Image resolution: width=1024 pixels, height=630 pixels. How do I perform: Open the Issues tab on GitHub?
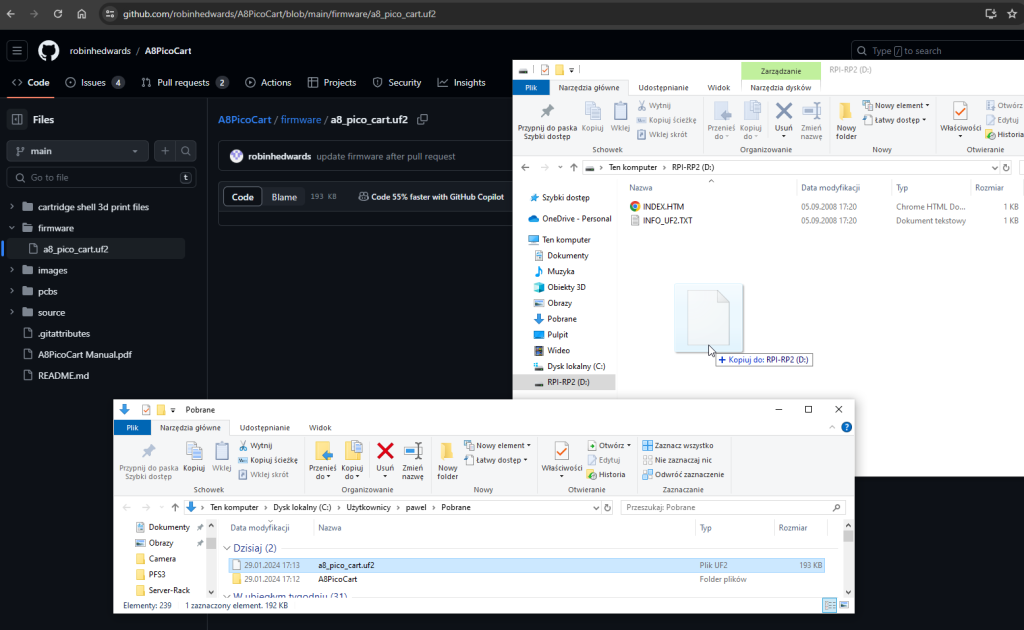point(95,83)
